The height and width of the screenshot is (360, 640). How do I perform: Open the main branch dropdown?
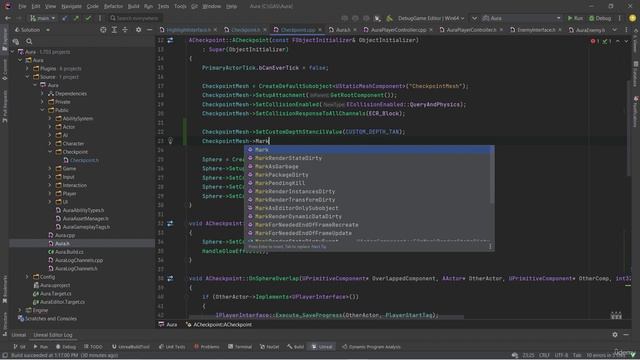(x=42, y=18)
